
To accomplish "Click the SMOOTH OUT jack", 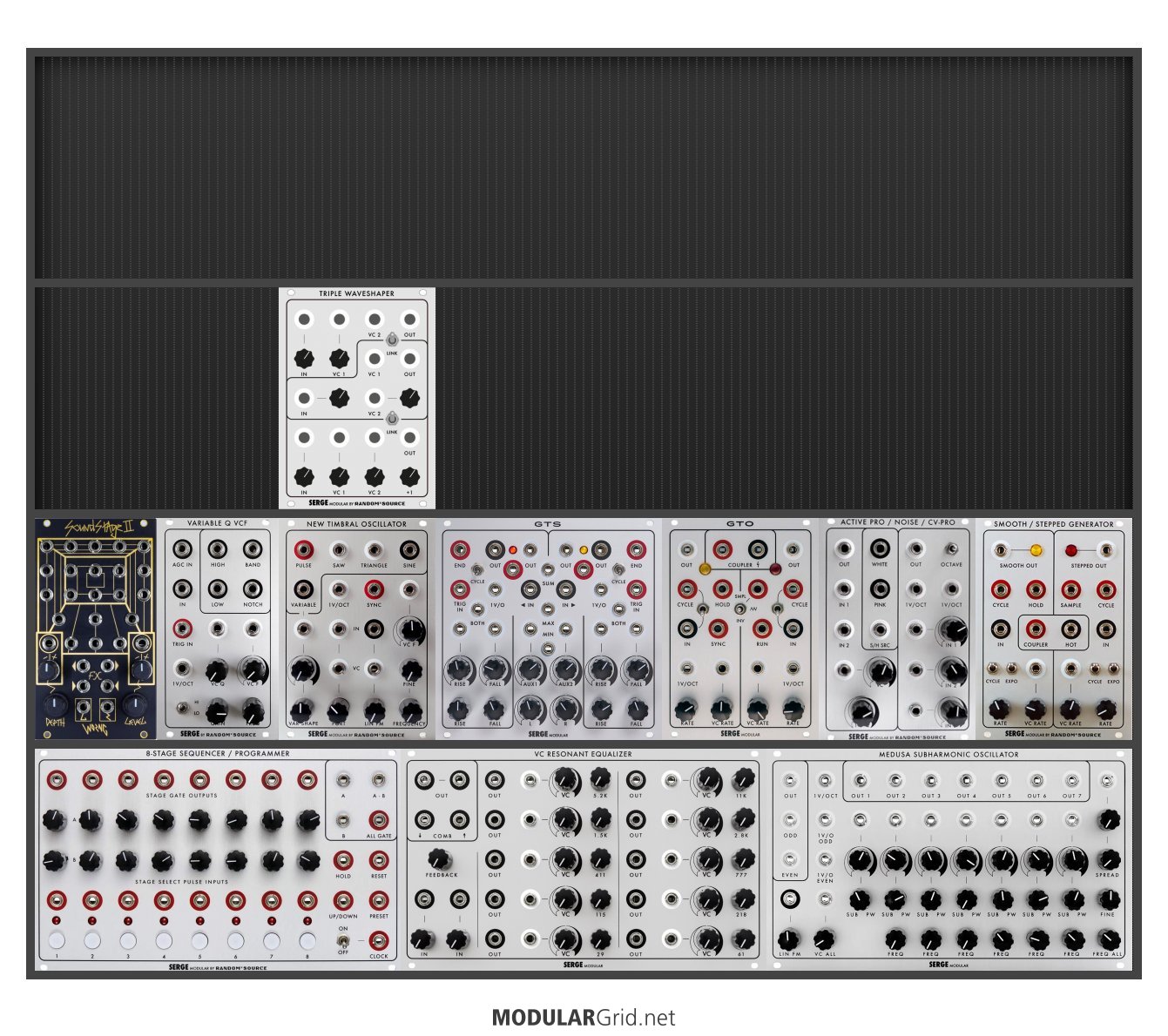I will pos(1002,550).
